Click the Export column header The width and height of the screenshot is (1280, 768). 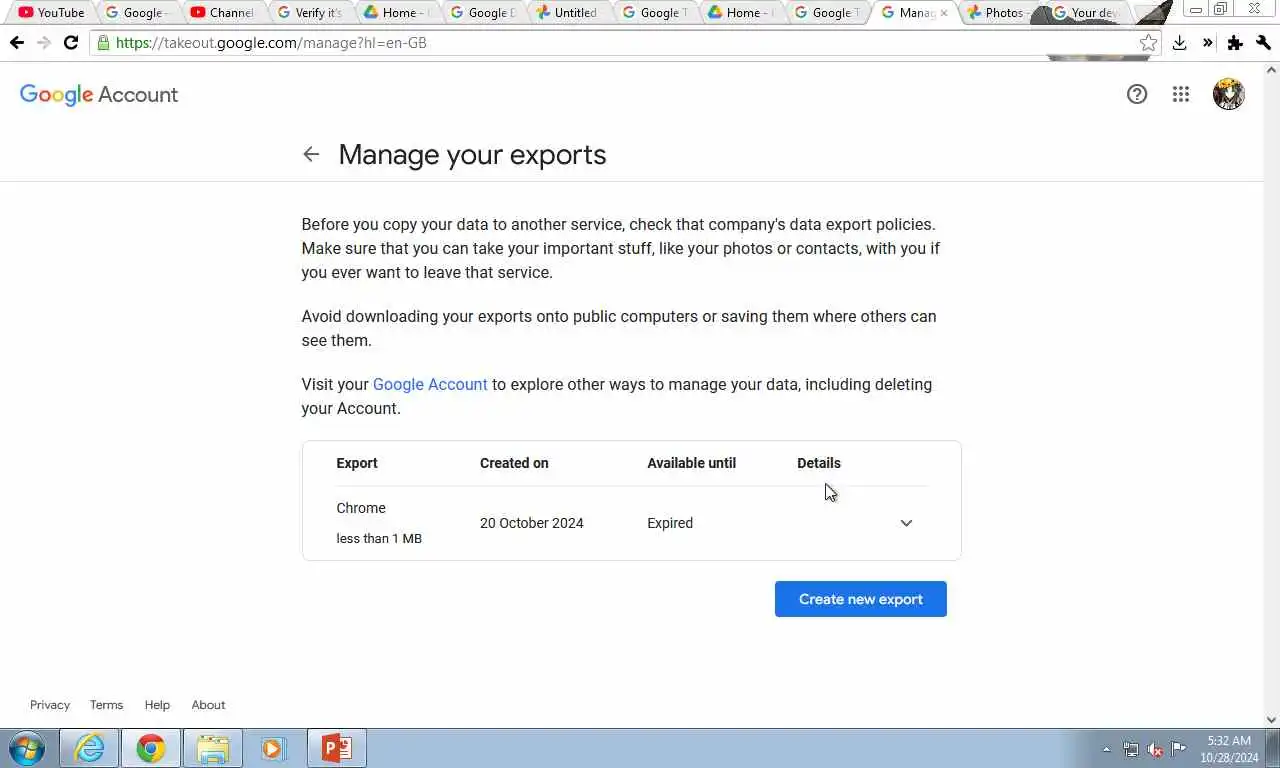click(x=357, y=463)
